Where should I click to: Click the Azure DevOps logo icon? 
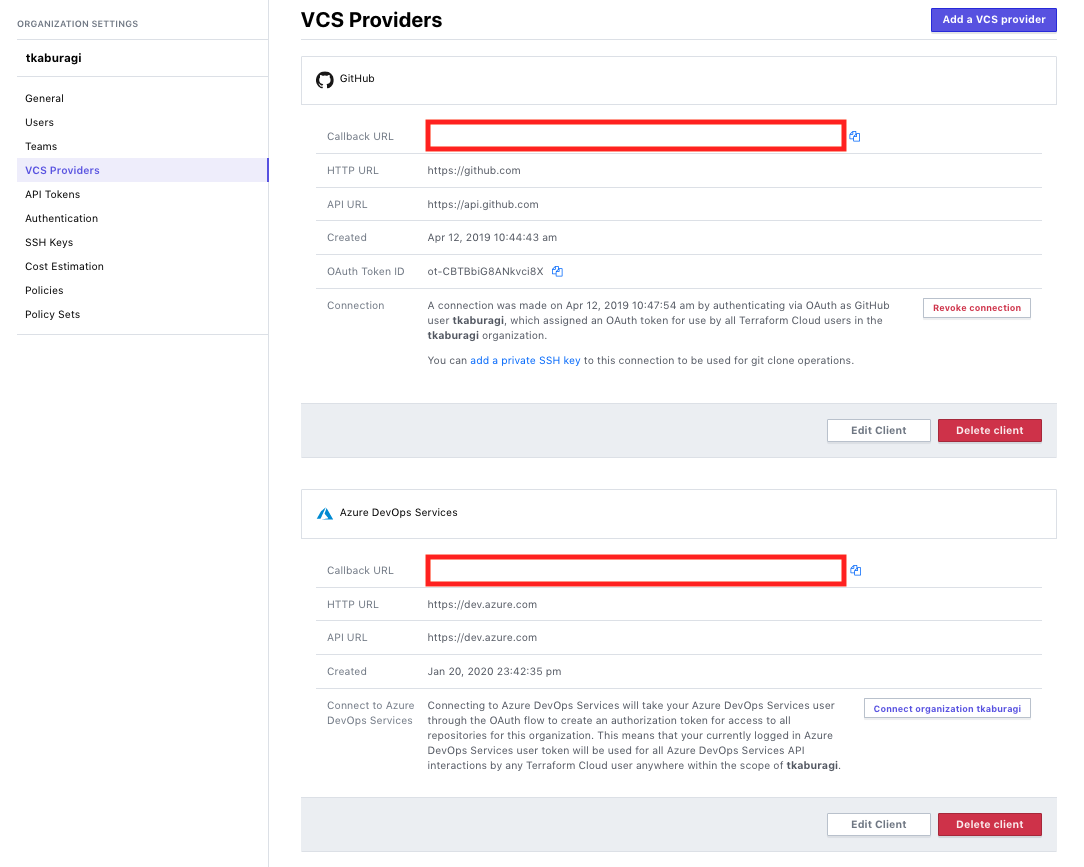[324, 513]
